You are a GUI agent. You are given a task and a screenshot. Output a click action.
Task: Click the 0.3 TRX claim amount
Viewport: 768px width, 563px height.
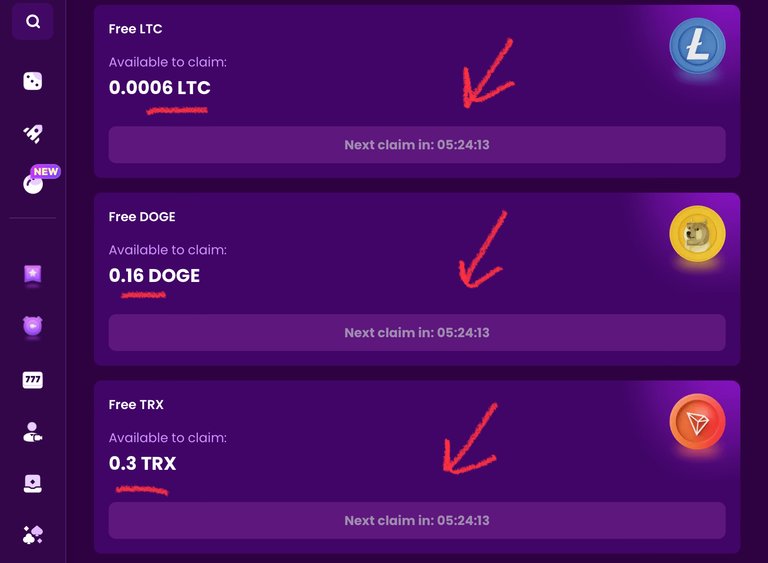(143, 463)
